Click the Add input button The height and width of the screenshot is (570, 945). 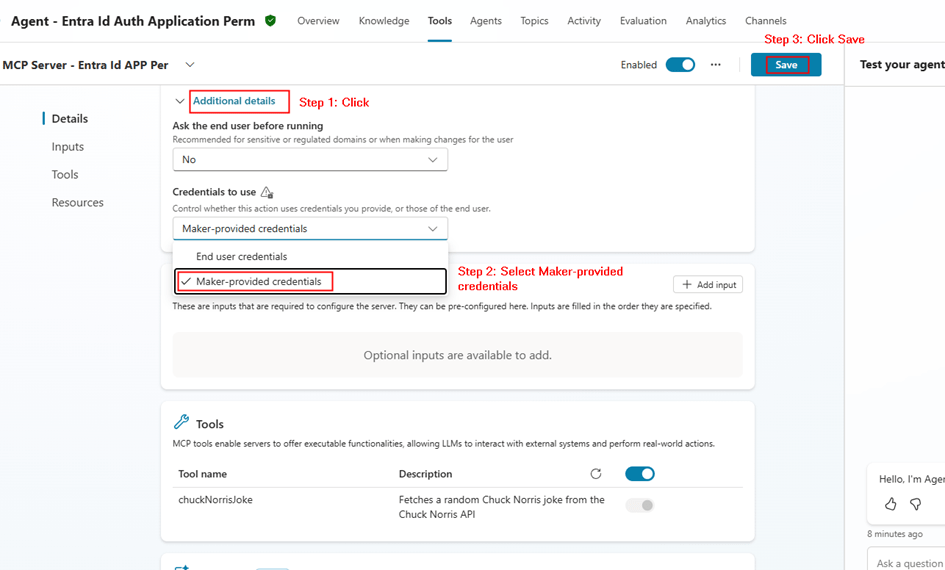click(708, 285)
